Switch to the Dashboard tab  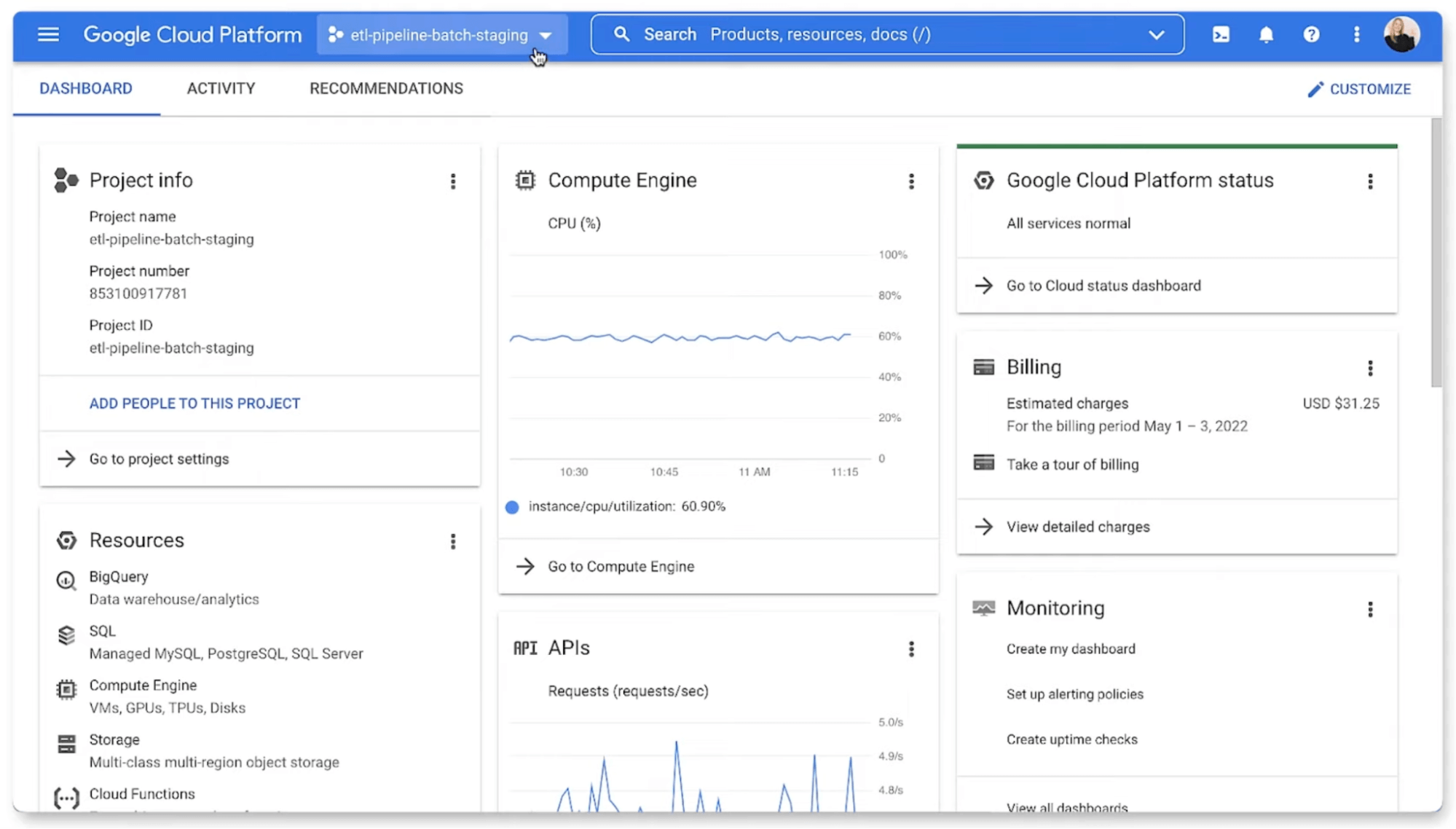[86, 88]
